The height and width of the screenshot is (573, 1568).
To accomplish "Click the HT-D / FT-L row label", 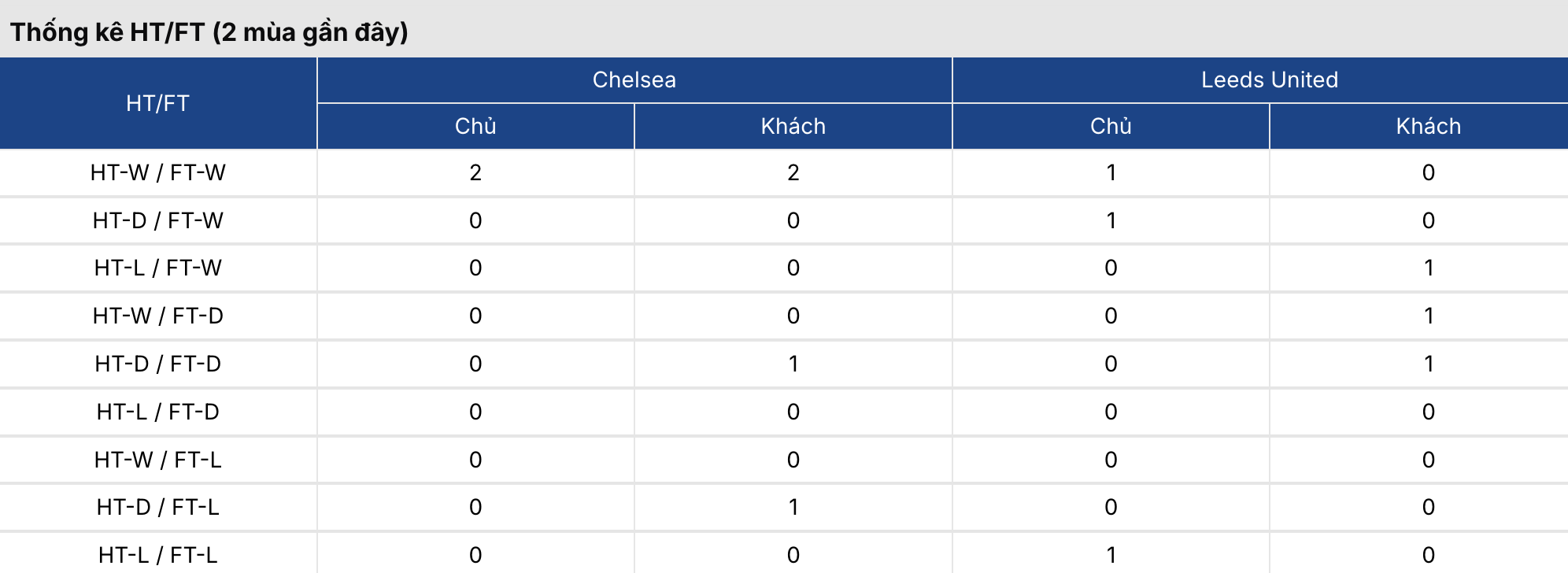I will coord(157,507).
